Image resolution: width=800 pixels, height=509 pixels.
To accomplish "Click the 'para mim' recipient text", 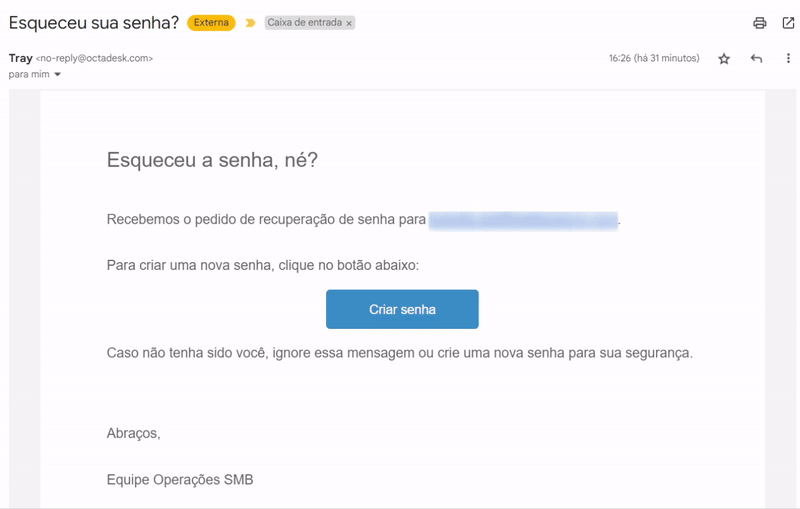I will click(29, 74).
